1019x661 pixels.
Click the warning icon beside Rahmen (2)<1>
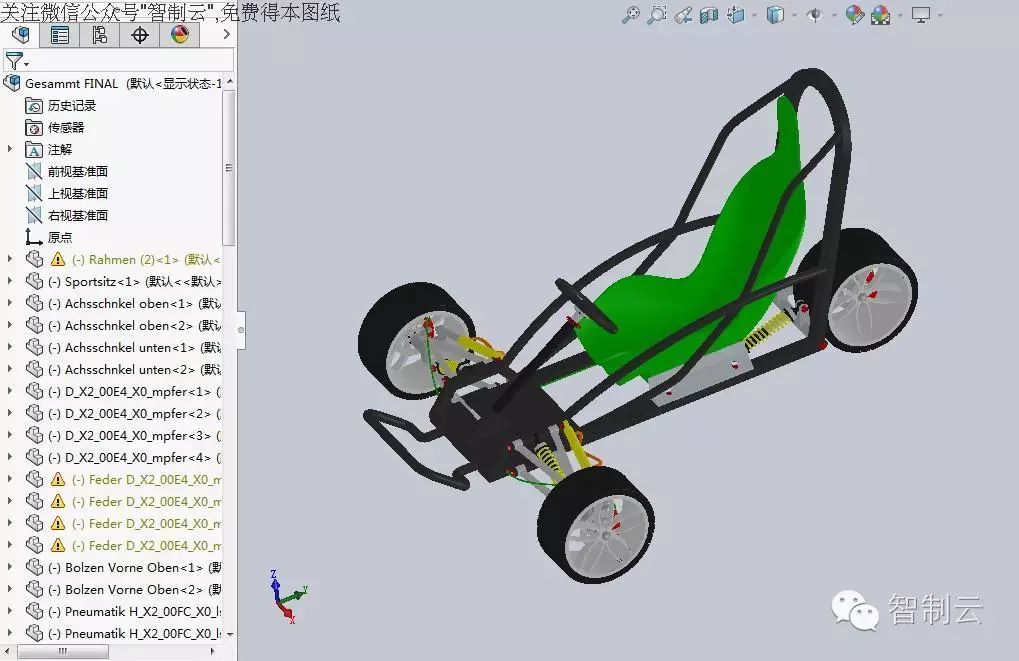(57, 260)
